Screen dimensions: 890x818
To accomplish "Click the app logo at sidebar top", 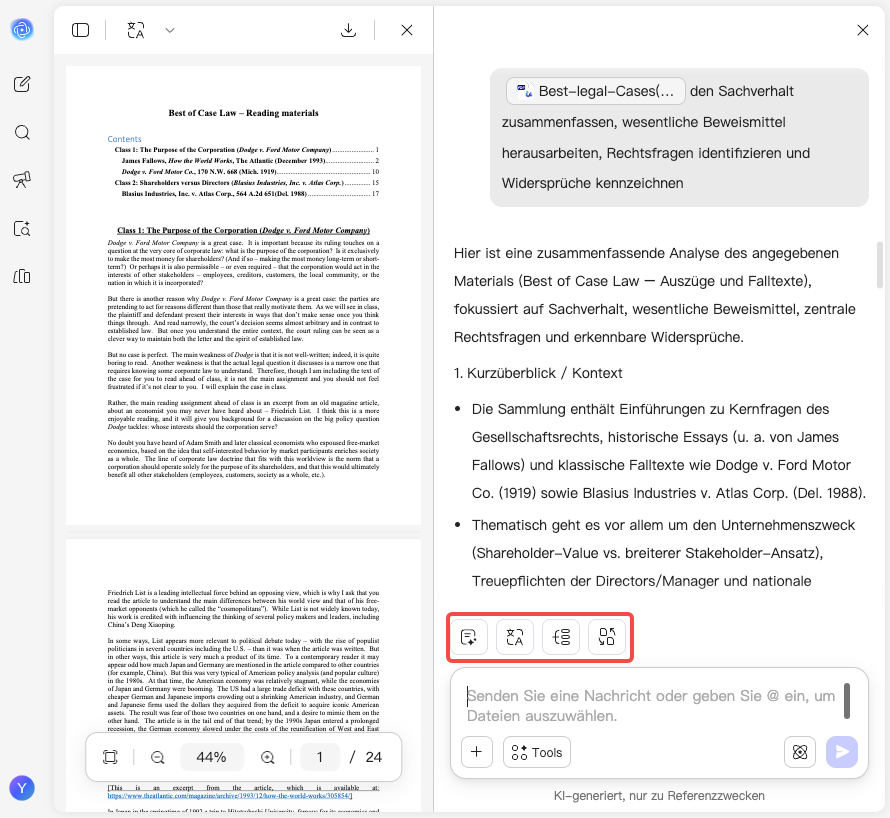I will click(22, 29).
